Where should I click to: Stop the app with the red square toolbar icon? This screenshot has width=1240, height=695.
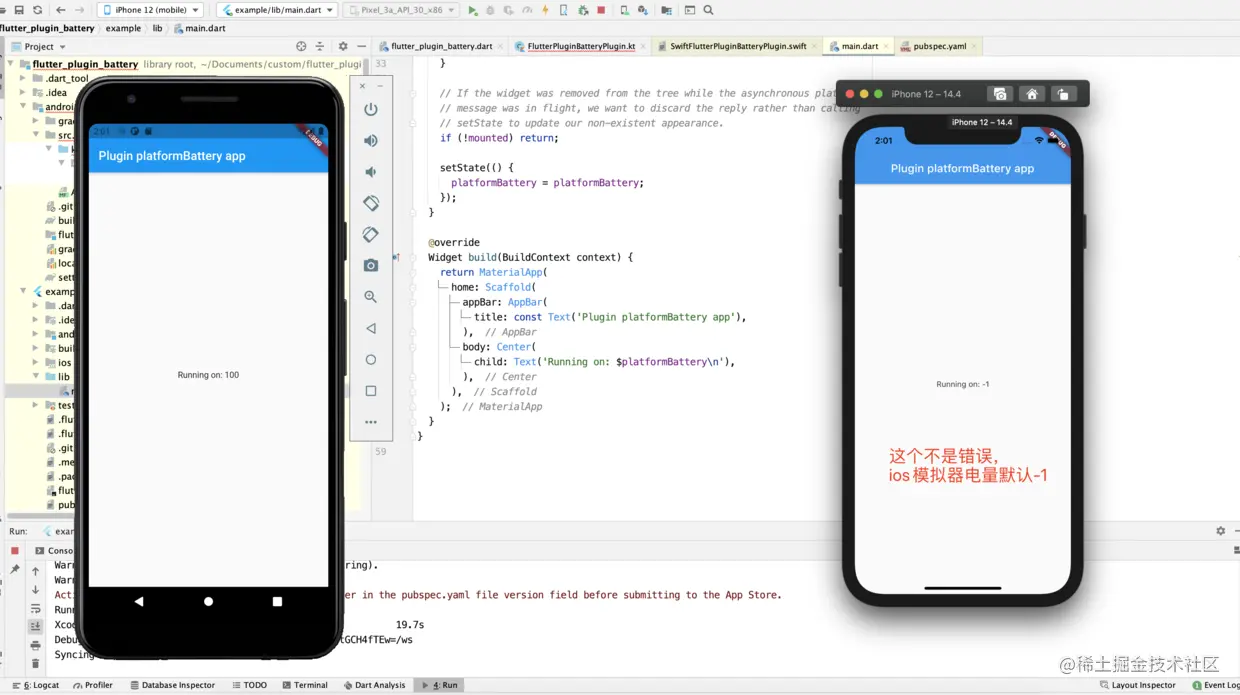click(601, 10)
